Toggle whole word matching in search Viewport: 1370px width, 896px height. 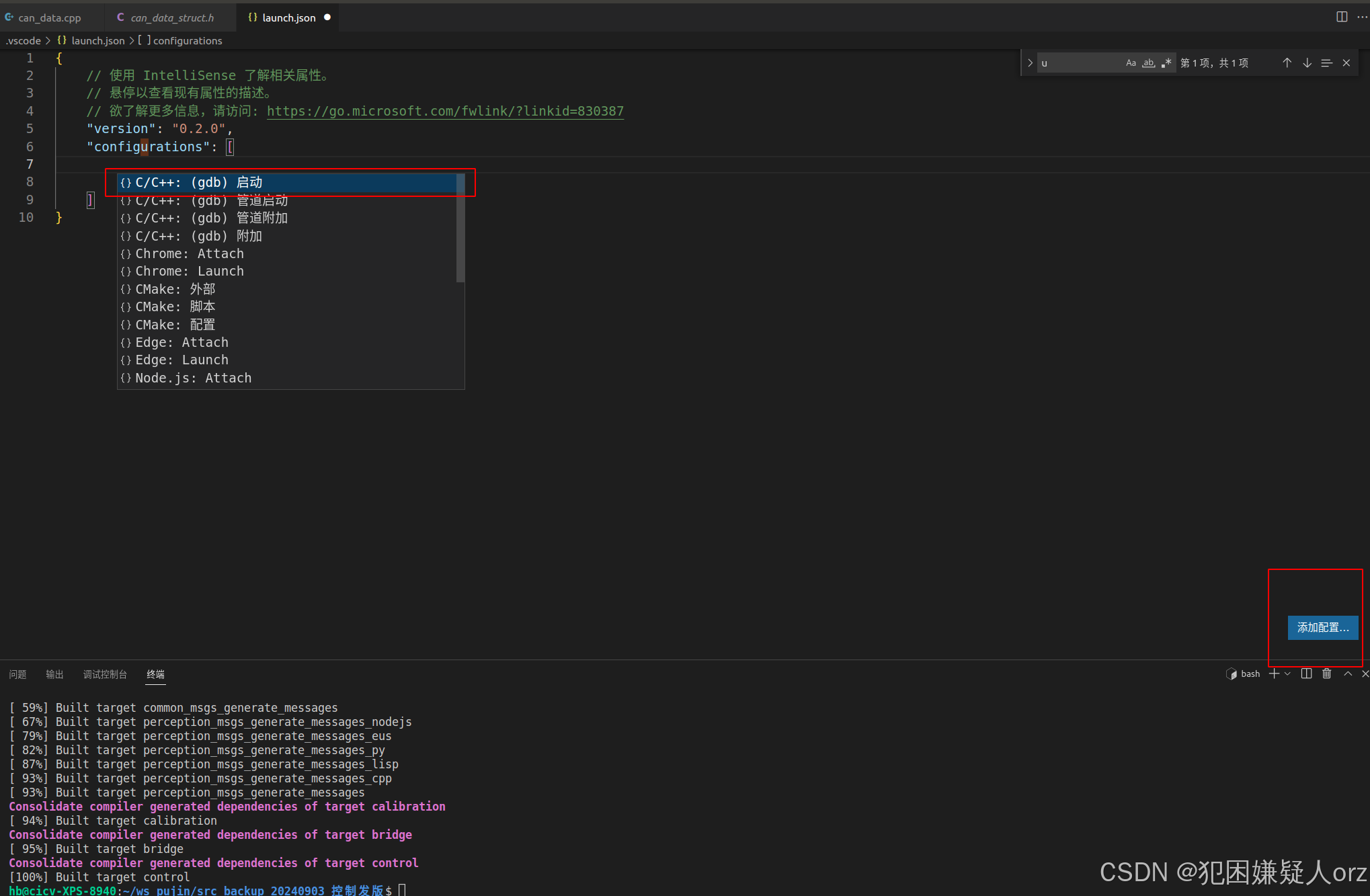click(x=1149, y=63)
